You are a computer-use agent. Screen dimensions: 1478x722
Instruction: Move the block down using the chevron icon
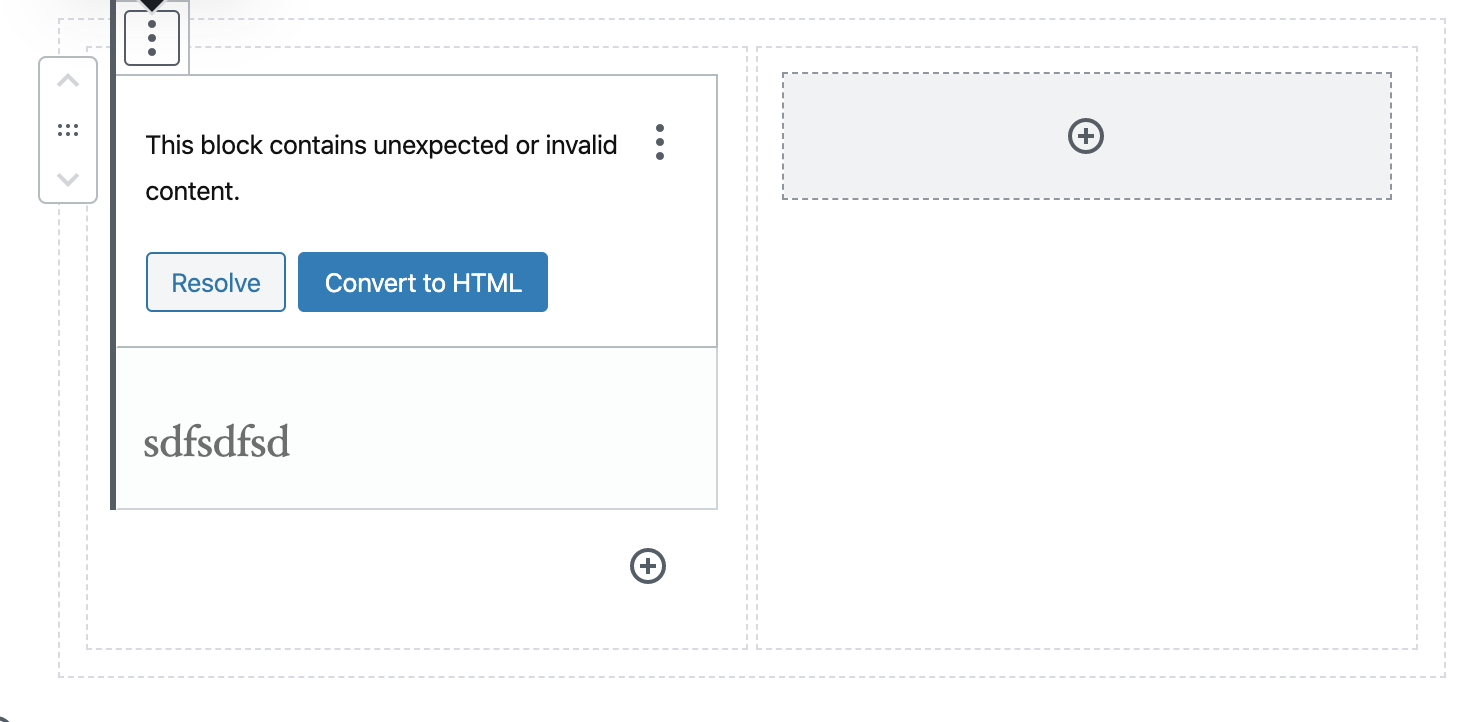tap(68, 180)
